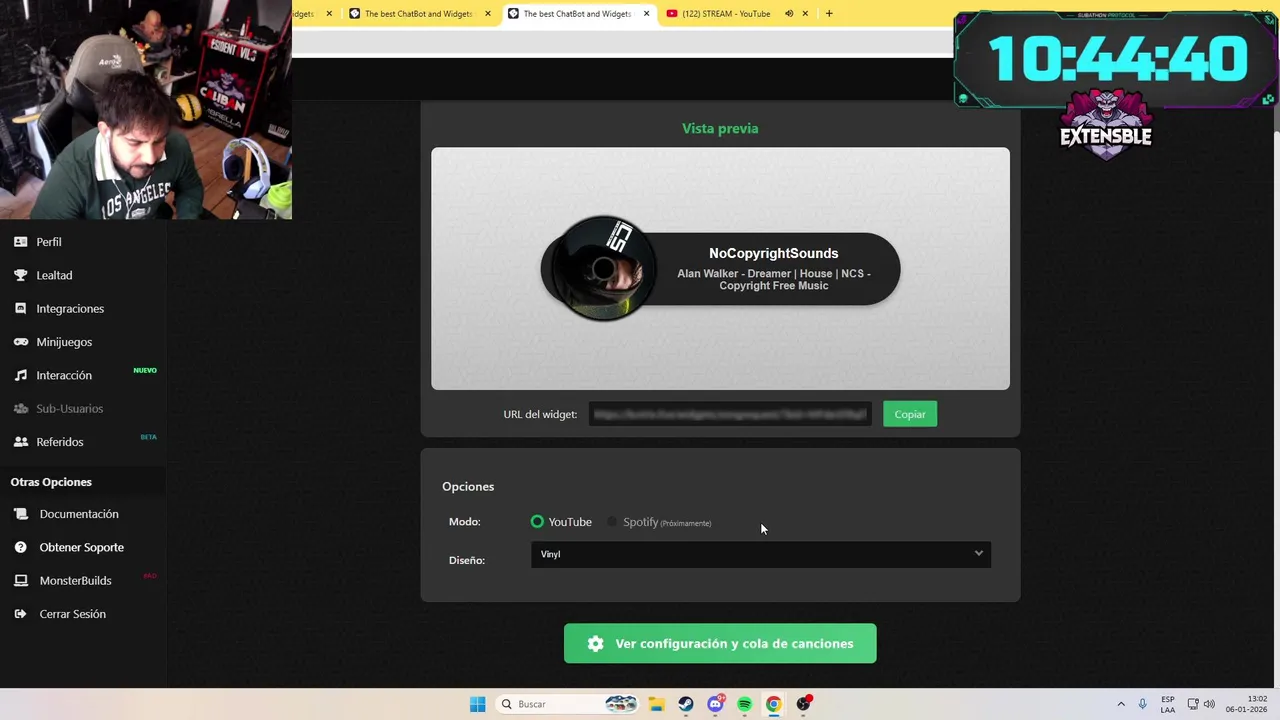The height and width of the screenshot is (720, 1280).
Task: Click the NoCopyrightSounds channel name
Action: tap(774, 254)
